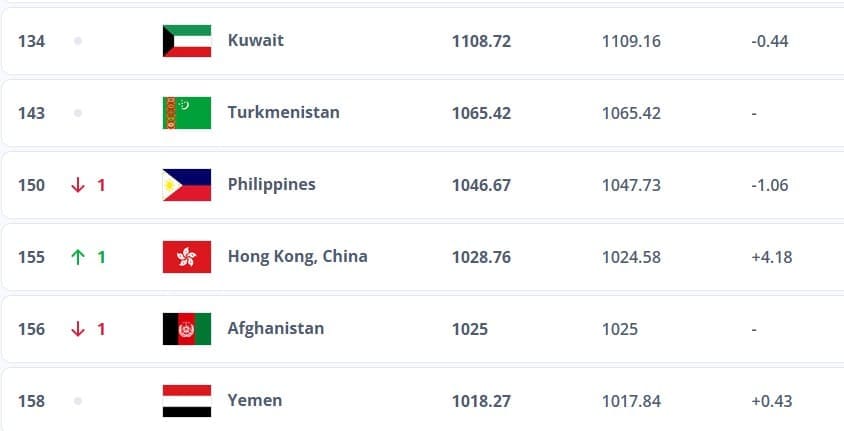The height and width of the screenshot is (431, 844).
Task: Click the Philippines flag icon
Action: coord(187,185)
